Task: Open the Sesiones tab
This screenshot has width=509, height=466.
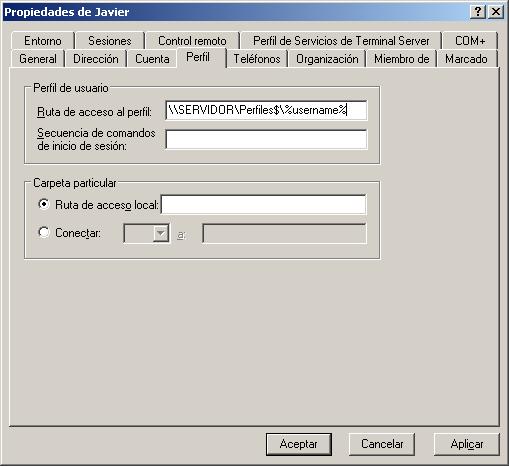Action: (x=110, y=41)
